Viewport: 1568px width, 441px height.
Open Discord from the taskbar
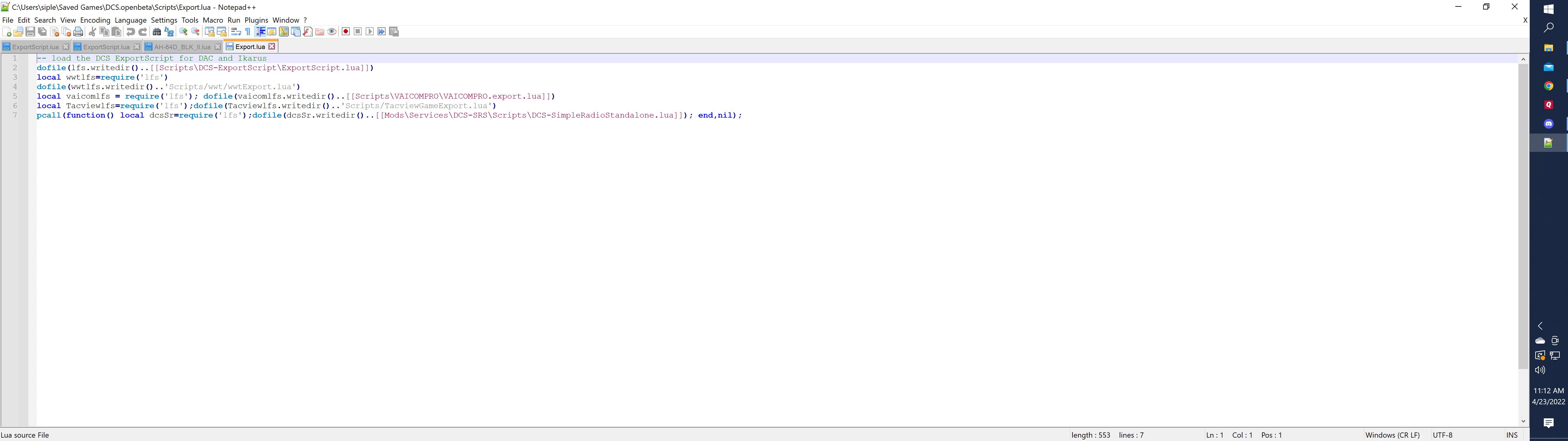click(x=1548, y=124)
